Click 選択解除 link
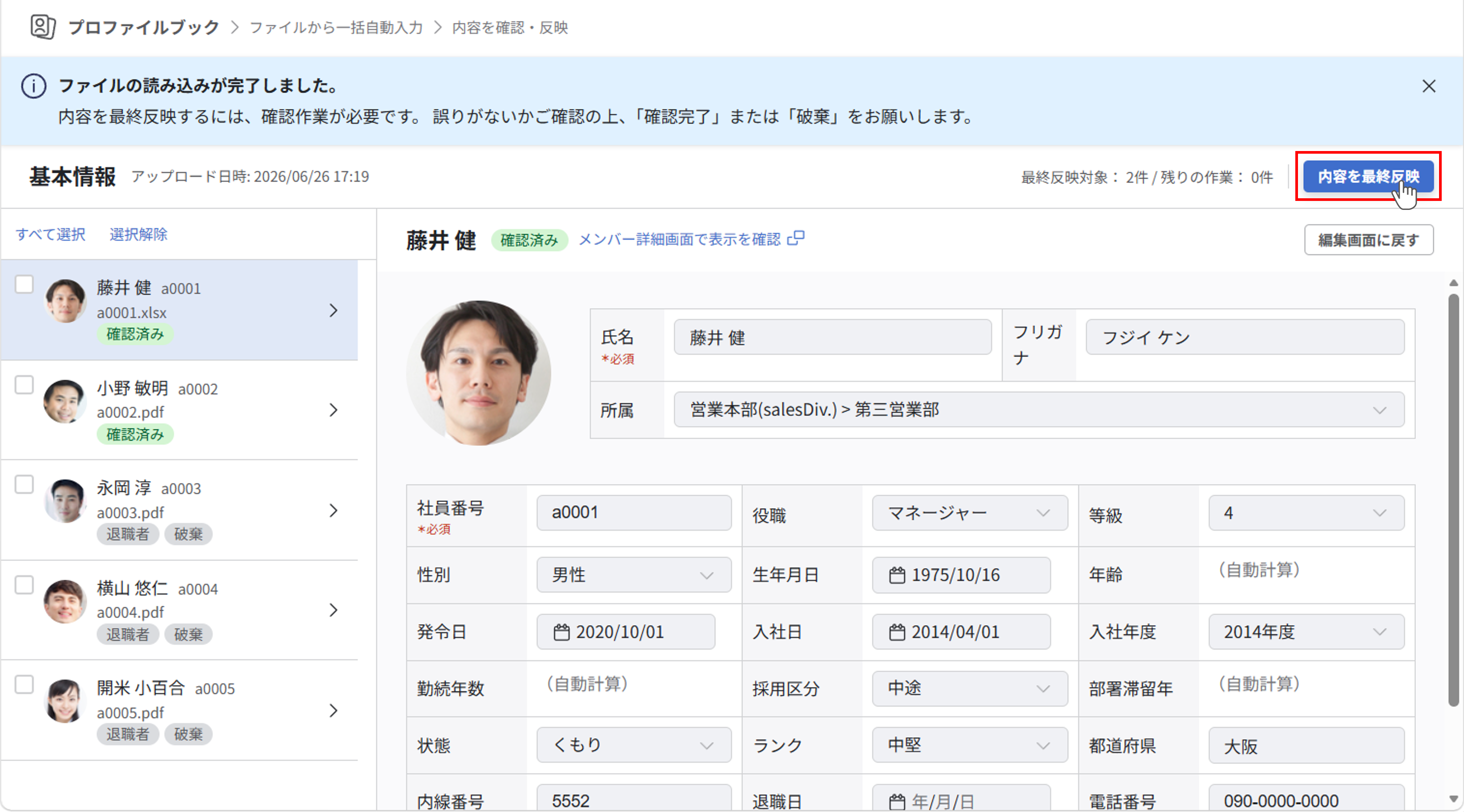Screen dimensions: 1464x812 138,234
